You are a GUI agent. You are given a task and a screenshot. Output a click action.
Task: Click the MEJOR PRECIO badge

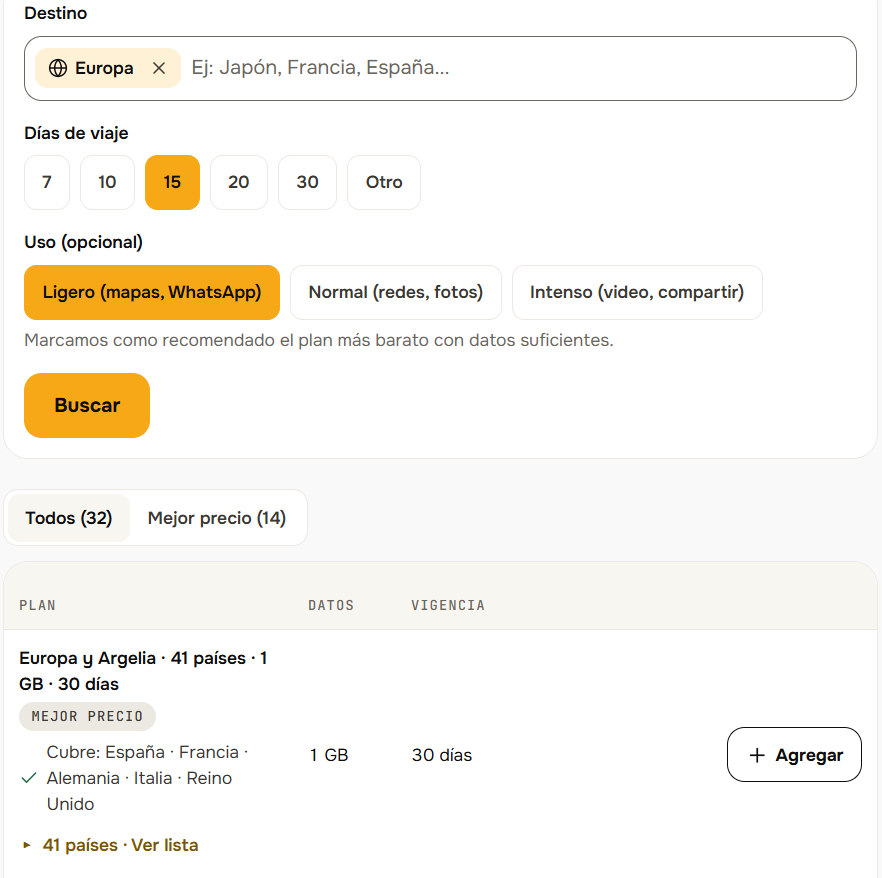(87, 716)
